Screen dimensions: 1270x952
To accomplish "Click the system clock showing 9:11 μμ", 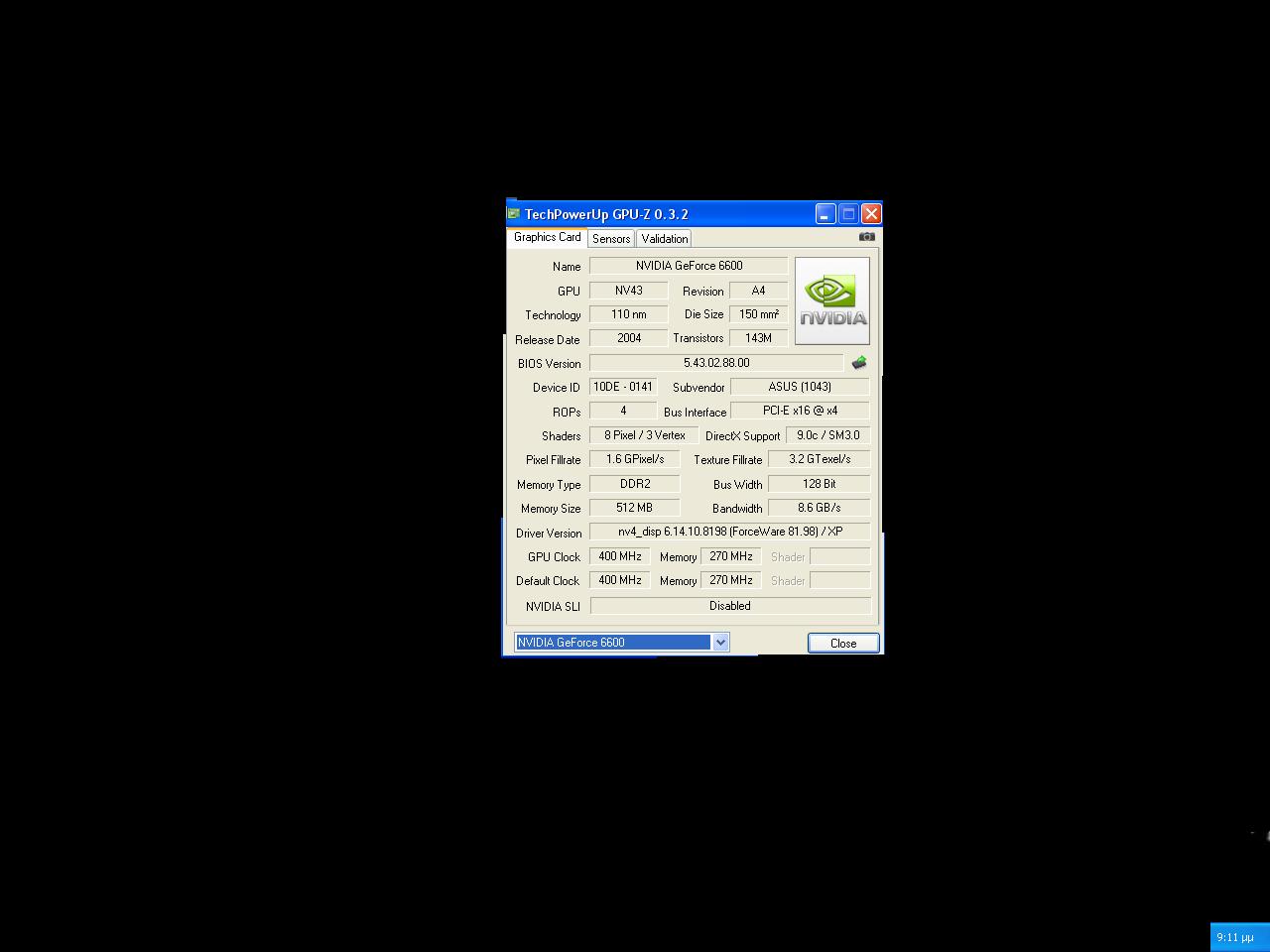I will coord(1235,937).
